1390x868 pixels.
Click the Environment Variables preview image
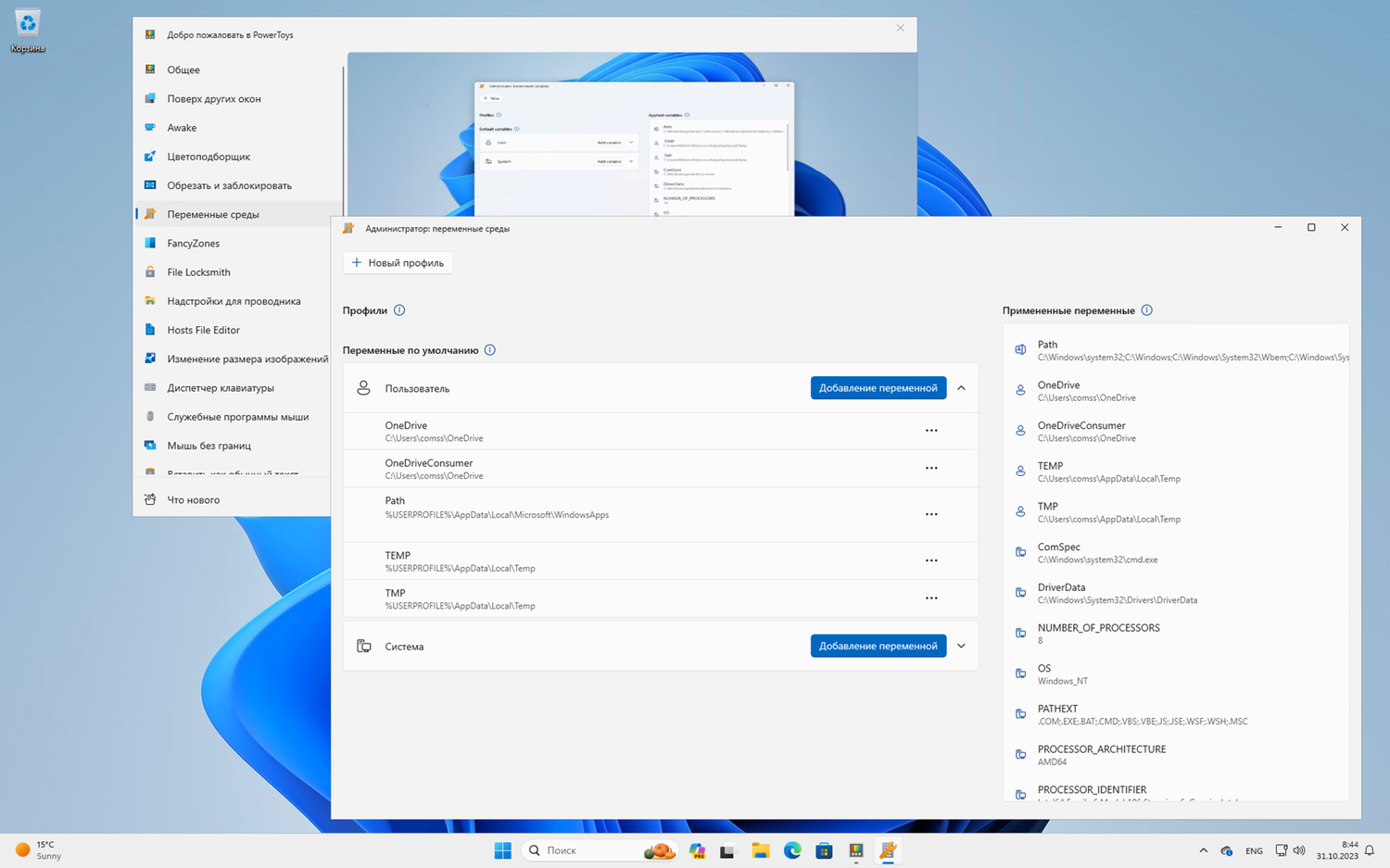pyautogui.click(x=632, y=134)
